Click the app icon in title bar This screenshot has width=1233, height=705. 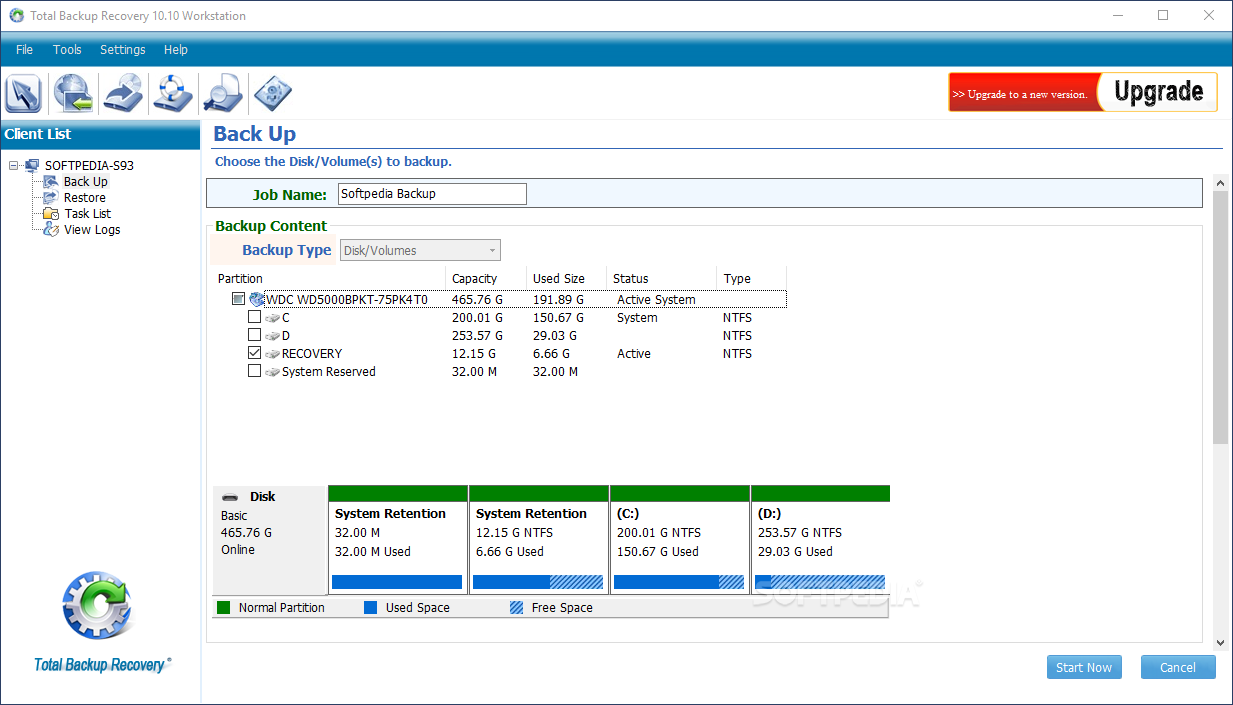(x=16, y=16)
